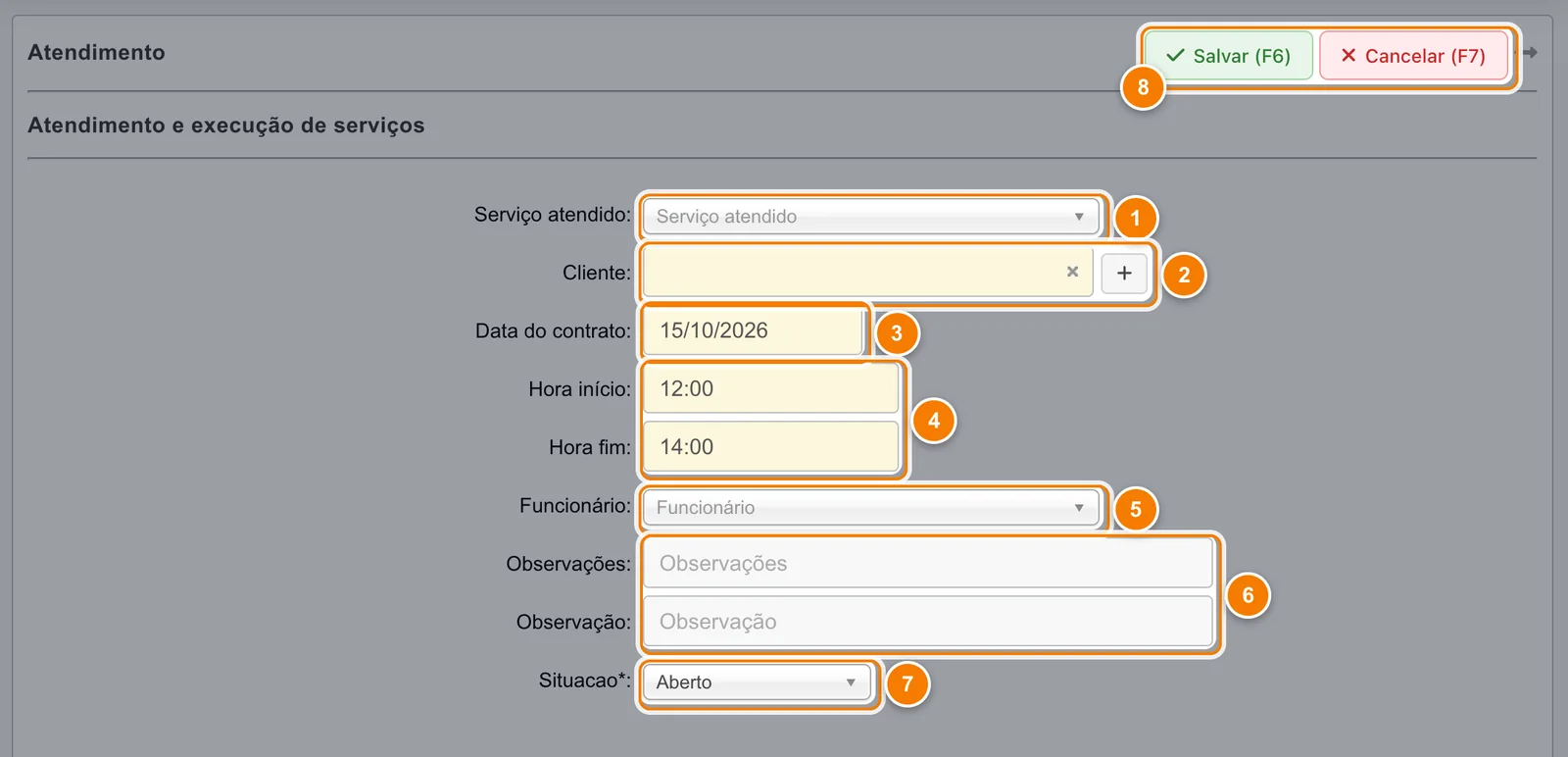Viewport: 1568px width, 757px height.
Task: Save the form with Salvar (F6)
Action: 1229,56
